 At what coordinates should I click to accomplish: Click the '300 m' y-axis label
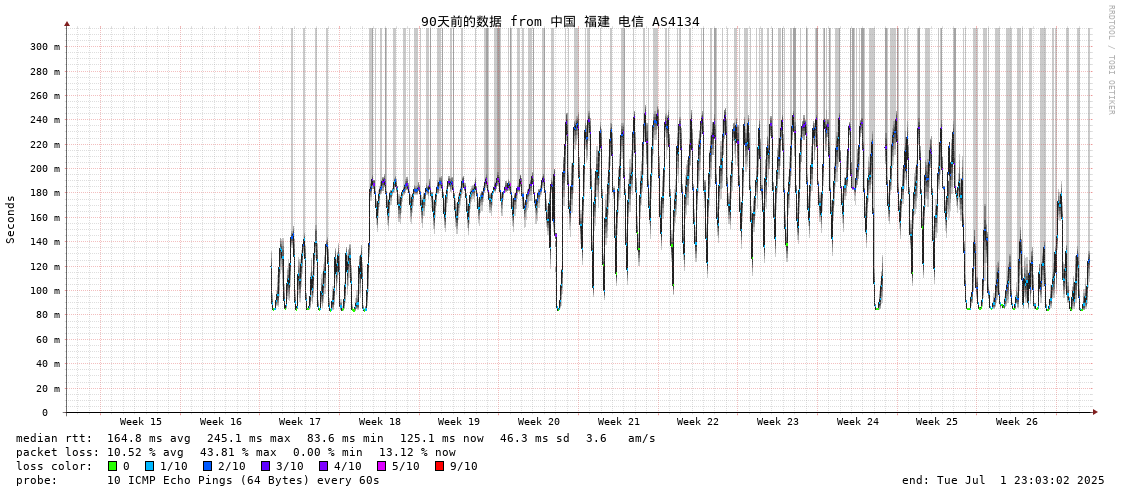pos(44,47)
